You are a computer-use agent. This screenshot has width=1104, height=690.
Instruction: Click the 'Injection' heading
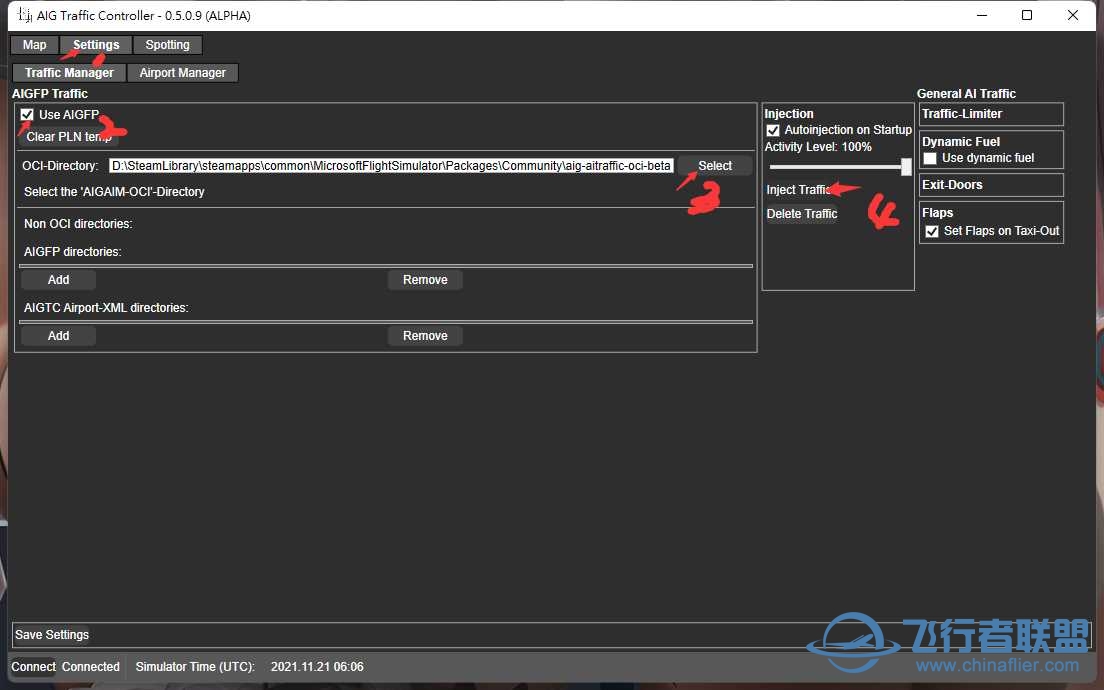tap(789, 114)
